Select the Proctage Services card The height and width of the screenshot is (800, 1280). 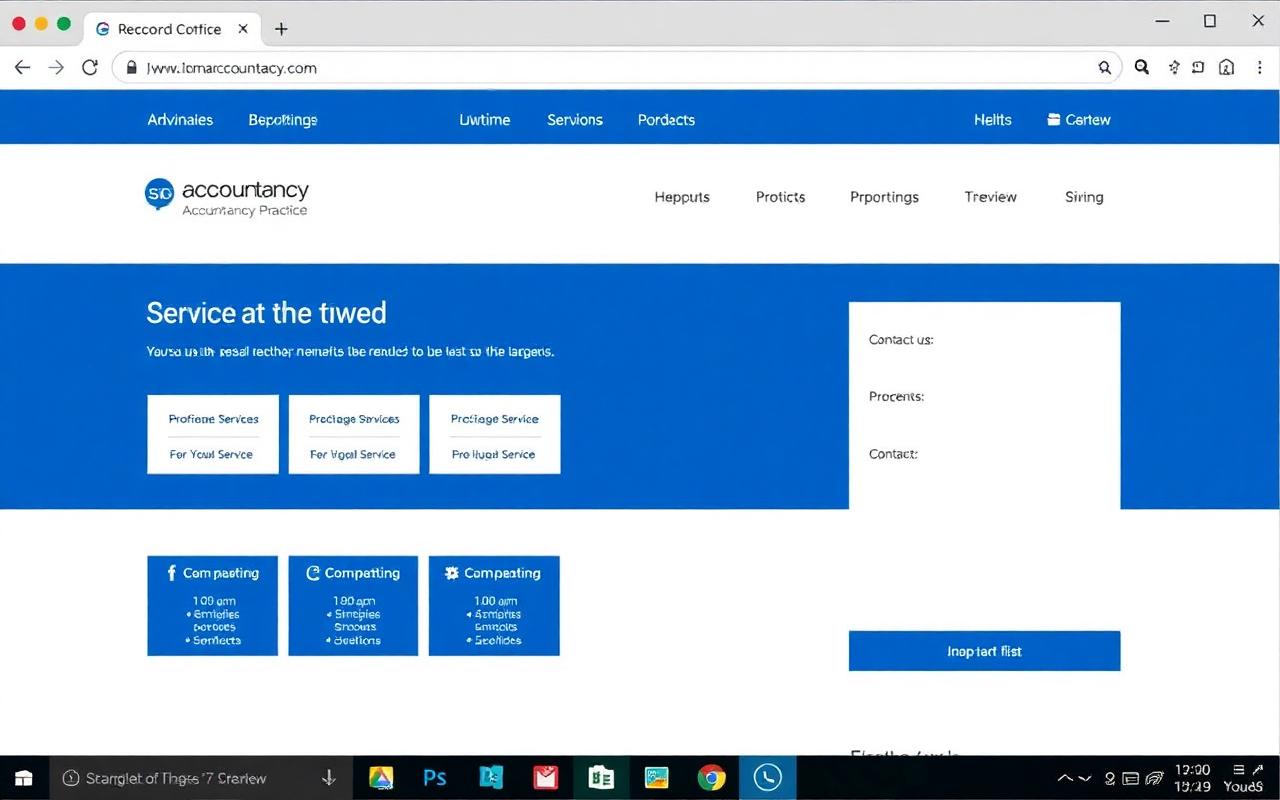(354, 434)
